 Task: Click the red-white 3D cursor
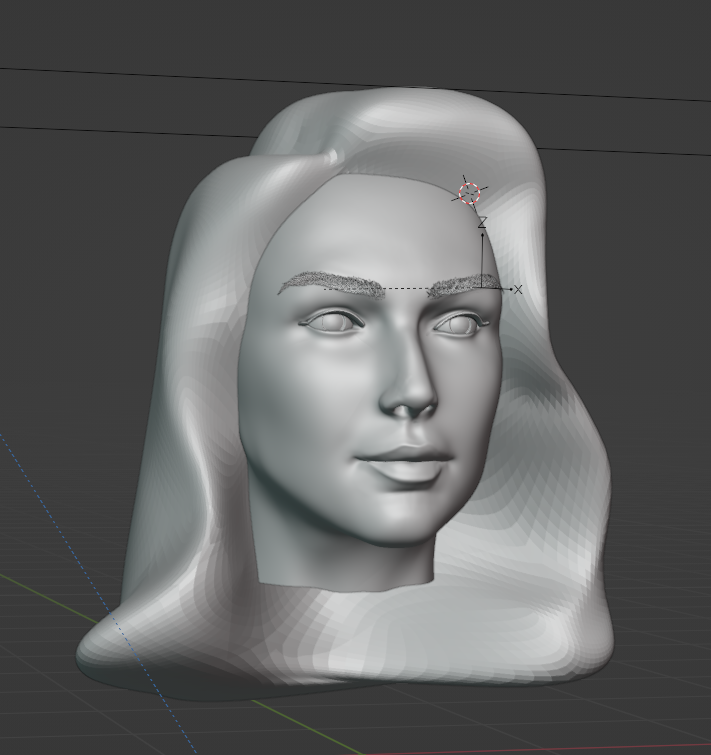(x=469, y=193)
